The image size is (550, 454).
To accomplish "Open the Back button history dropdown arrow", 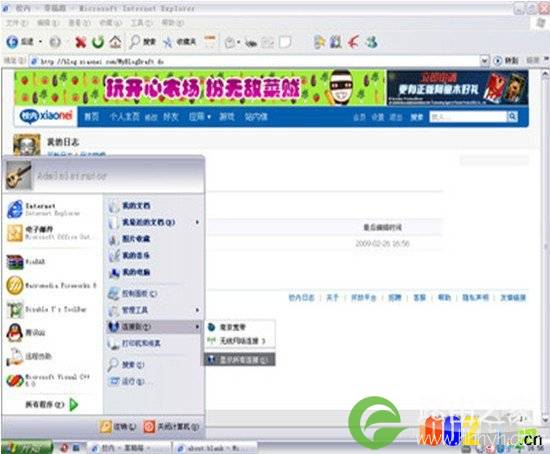I will point(40,42).
